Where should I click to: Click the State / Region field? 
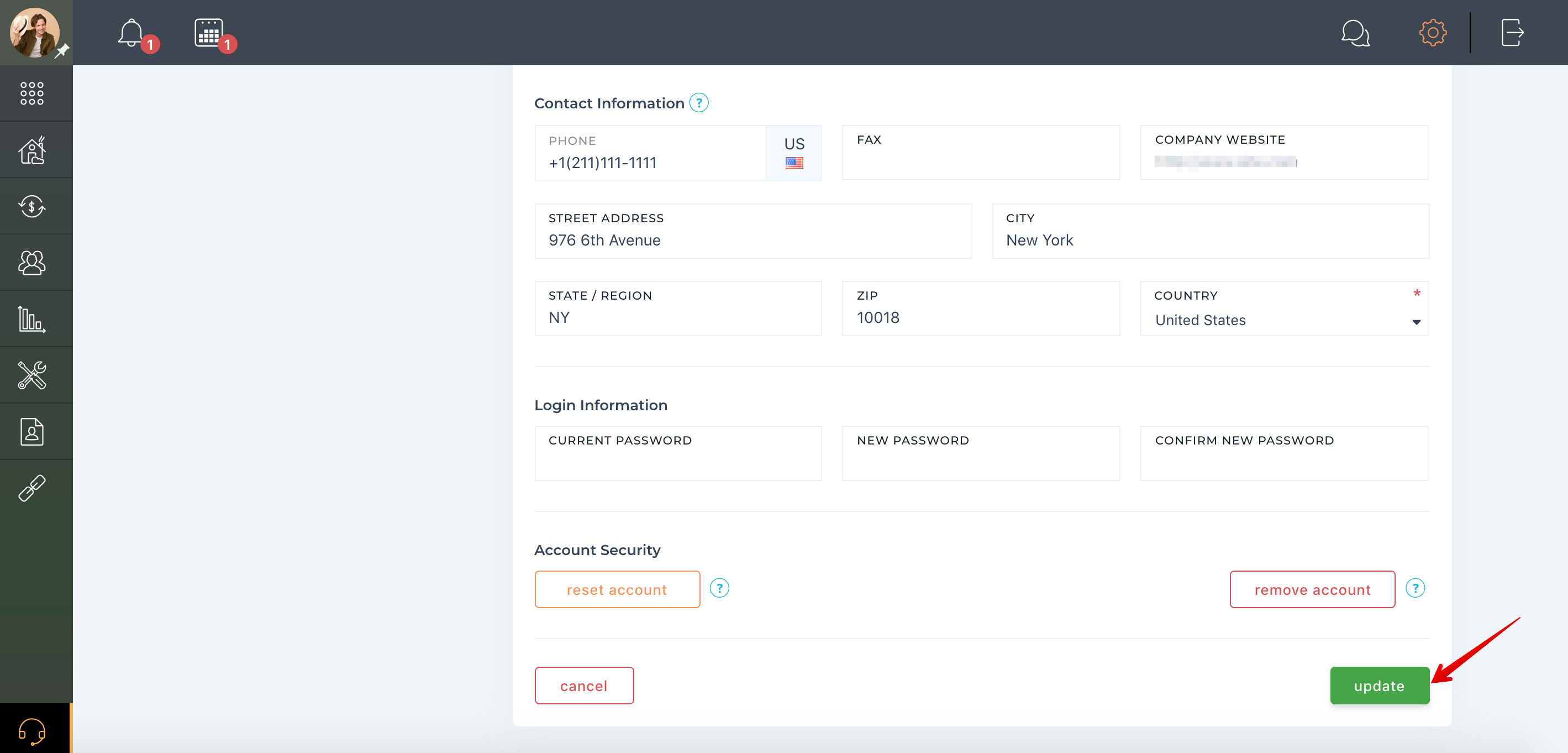tap(678, 308)
